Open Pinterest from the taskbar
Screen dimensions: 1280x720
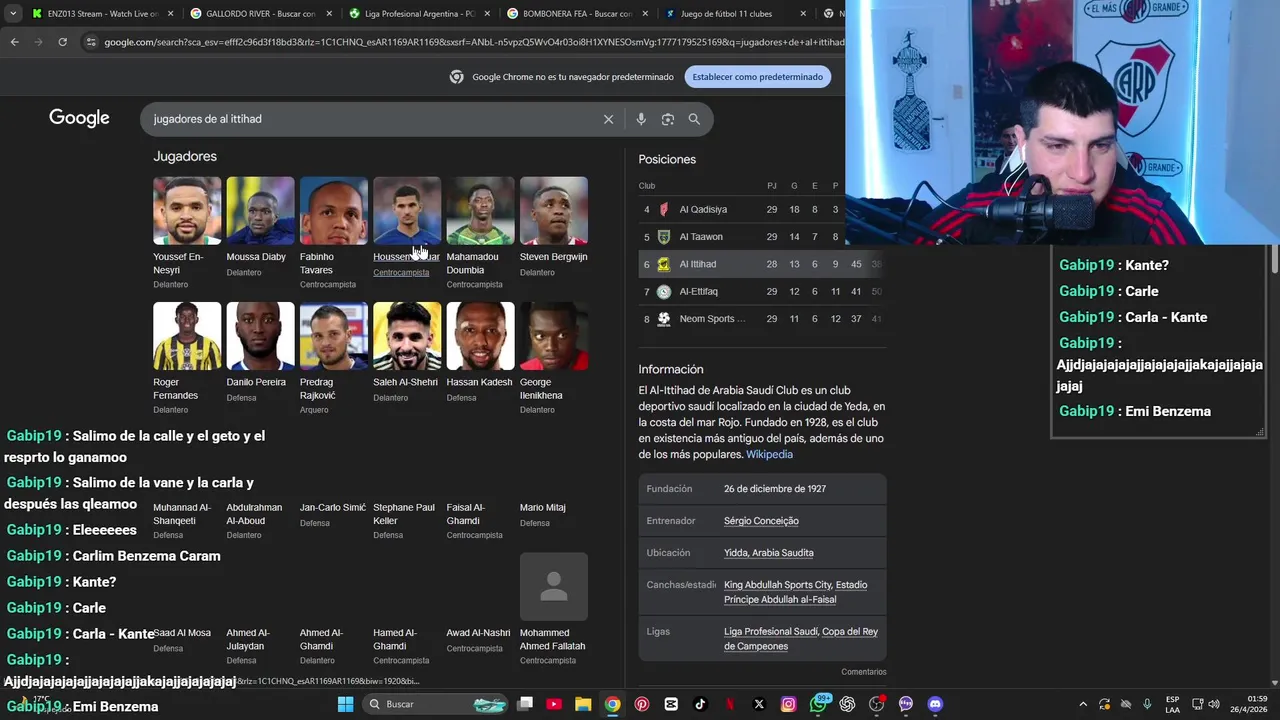pyautogui.click(x=642, y=704)
